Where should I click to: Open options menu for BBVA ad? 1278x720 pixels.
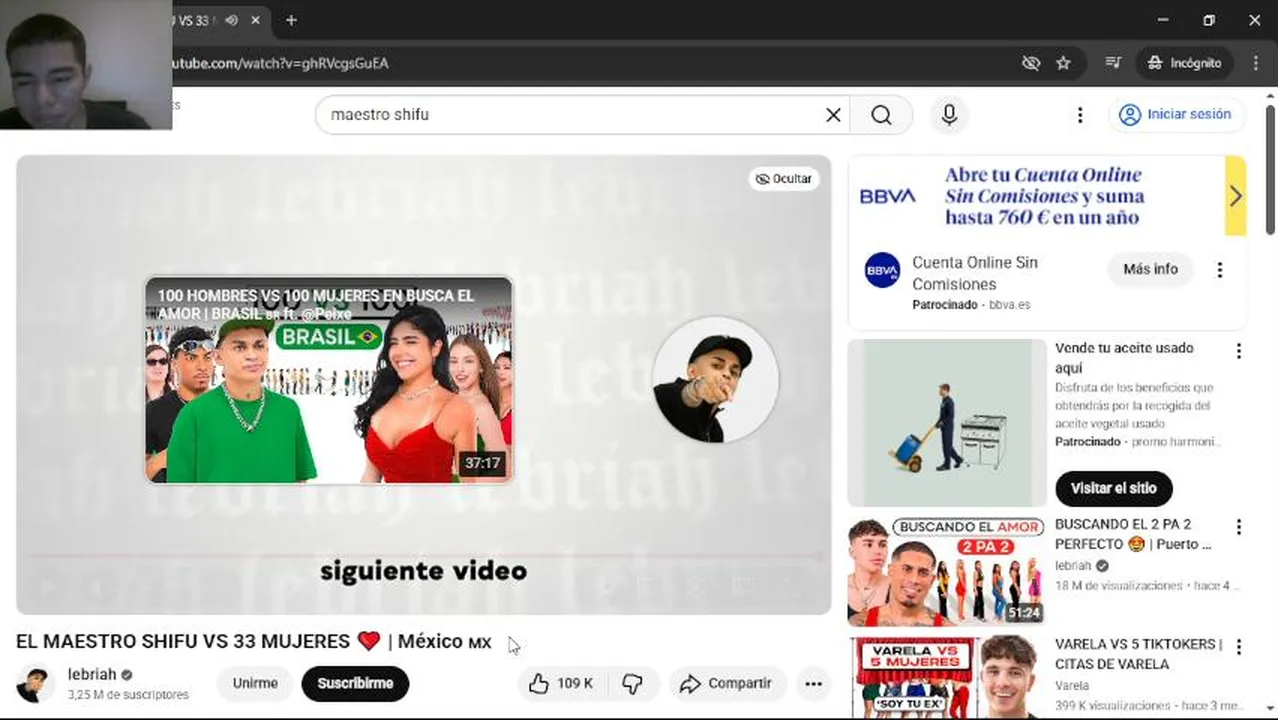tap(1219, 270)
